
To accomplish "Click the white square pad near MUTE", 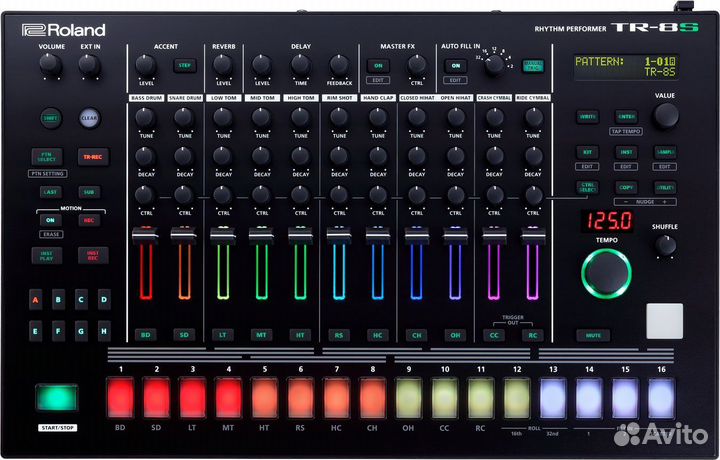I will (x=664, y=321).
